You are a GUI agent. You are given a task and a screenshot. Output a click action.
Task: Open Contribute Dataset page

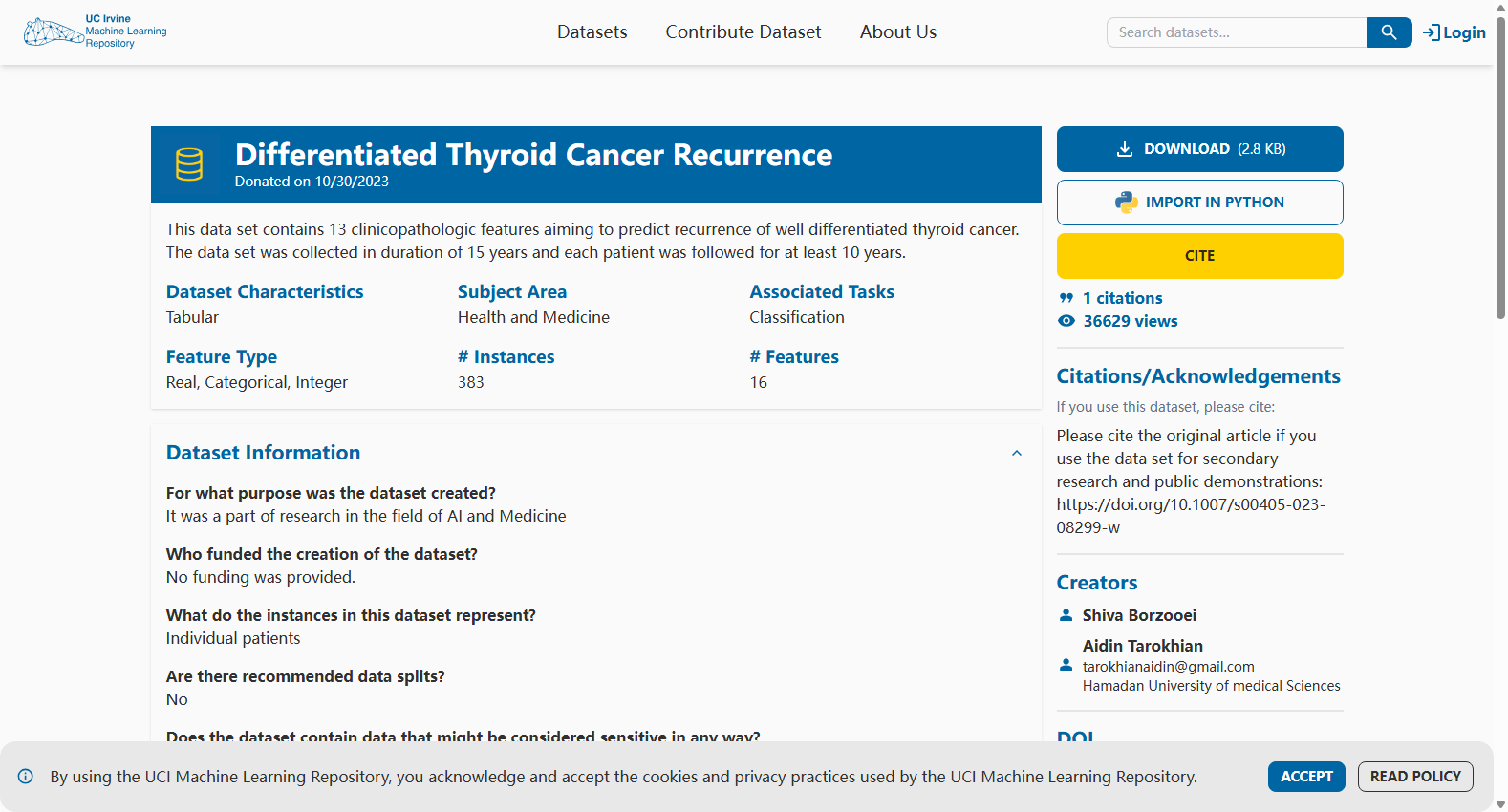click(743, 32)
